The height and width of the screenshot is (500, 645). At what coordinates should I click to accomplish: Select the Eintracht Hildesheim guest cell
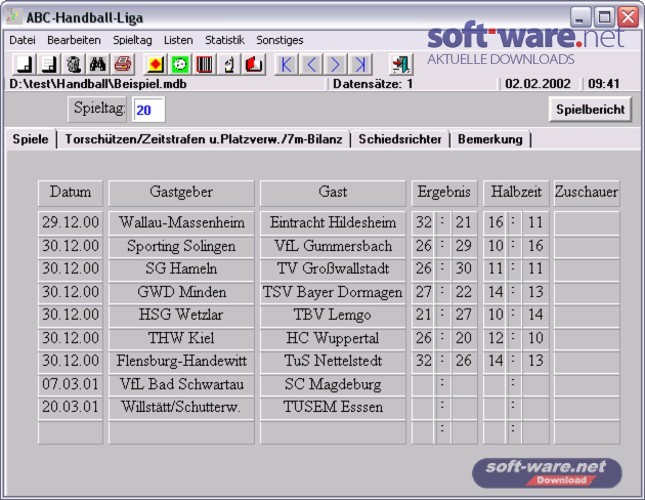coord(333,223)
